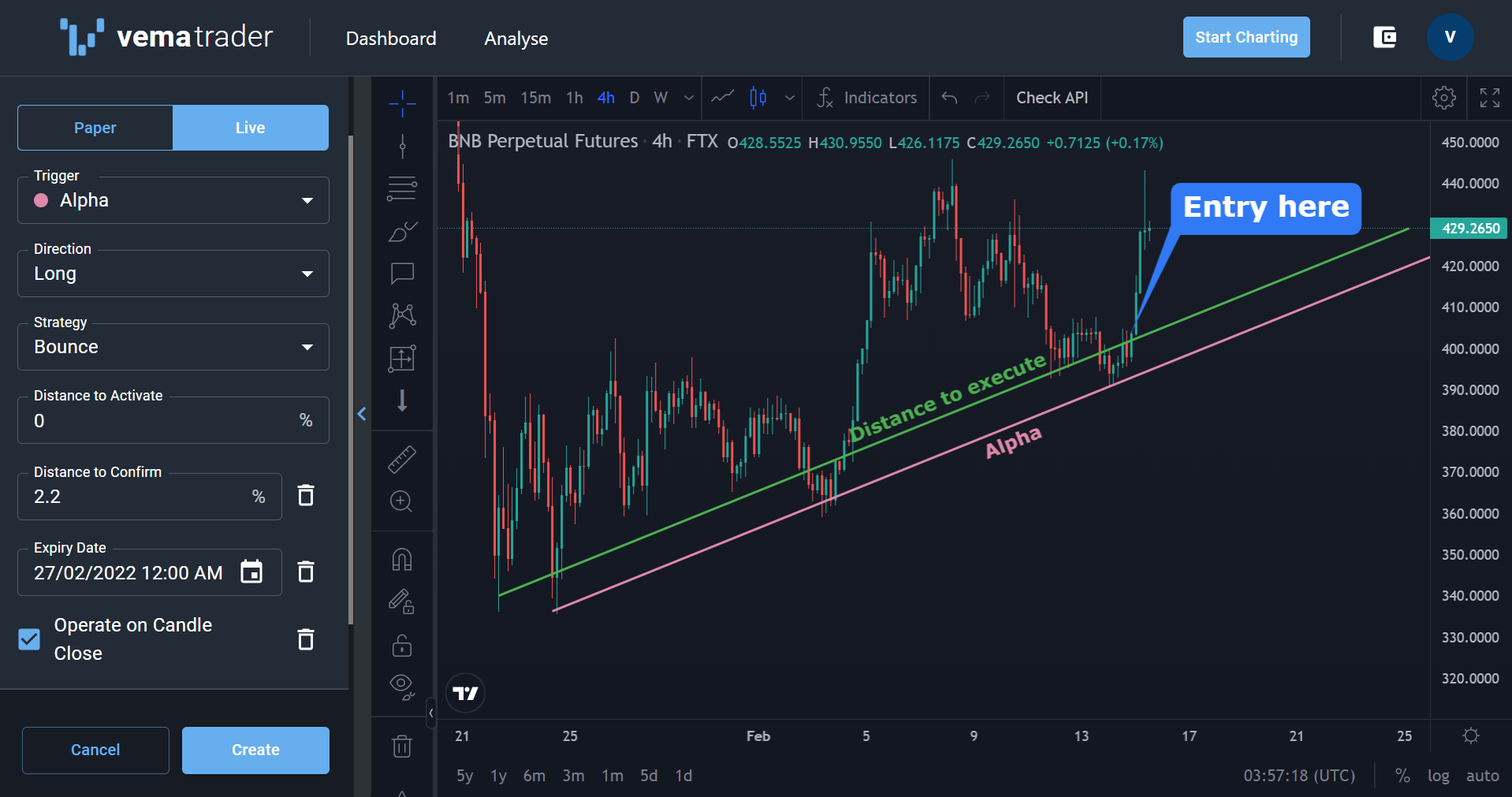The height and width of the screenshot is (797, 1512).
Task: Expand more timeframes chevron
Action: (x=689, y=98)
